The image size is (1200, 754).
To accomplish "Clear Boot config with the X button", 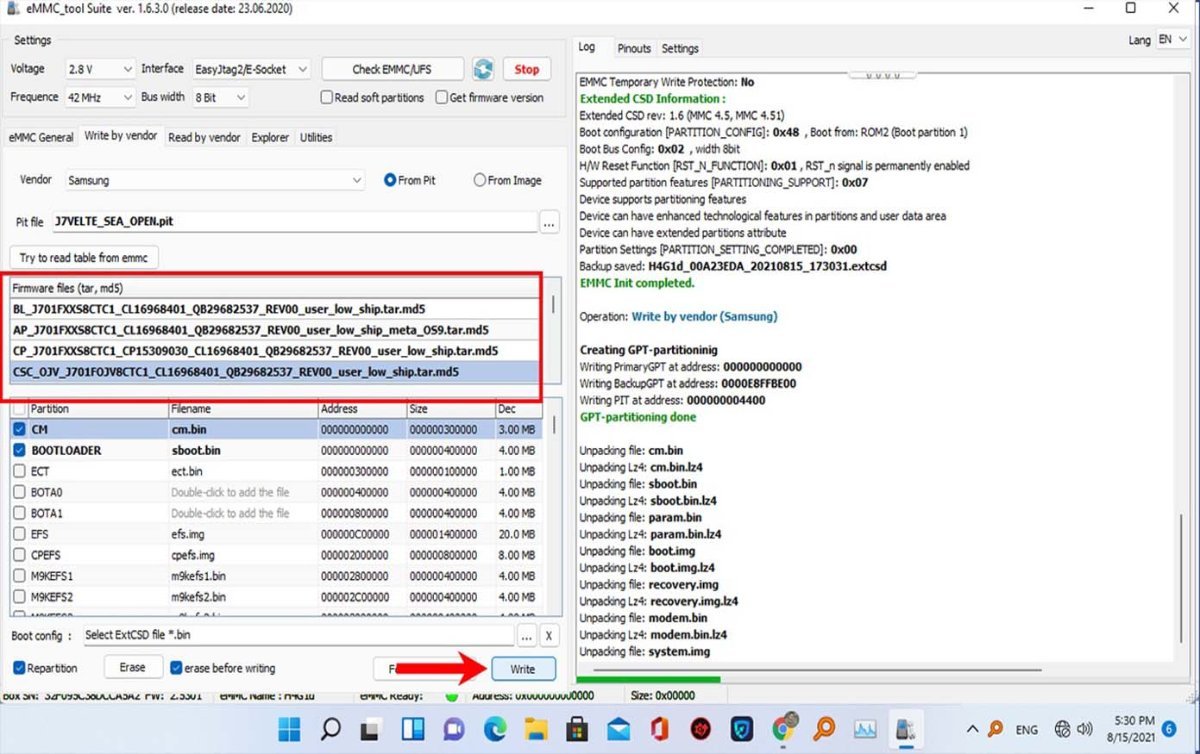I will (549, 635).
